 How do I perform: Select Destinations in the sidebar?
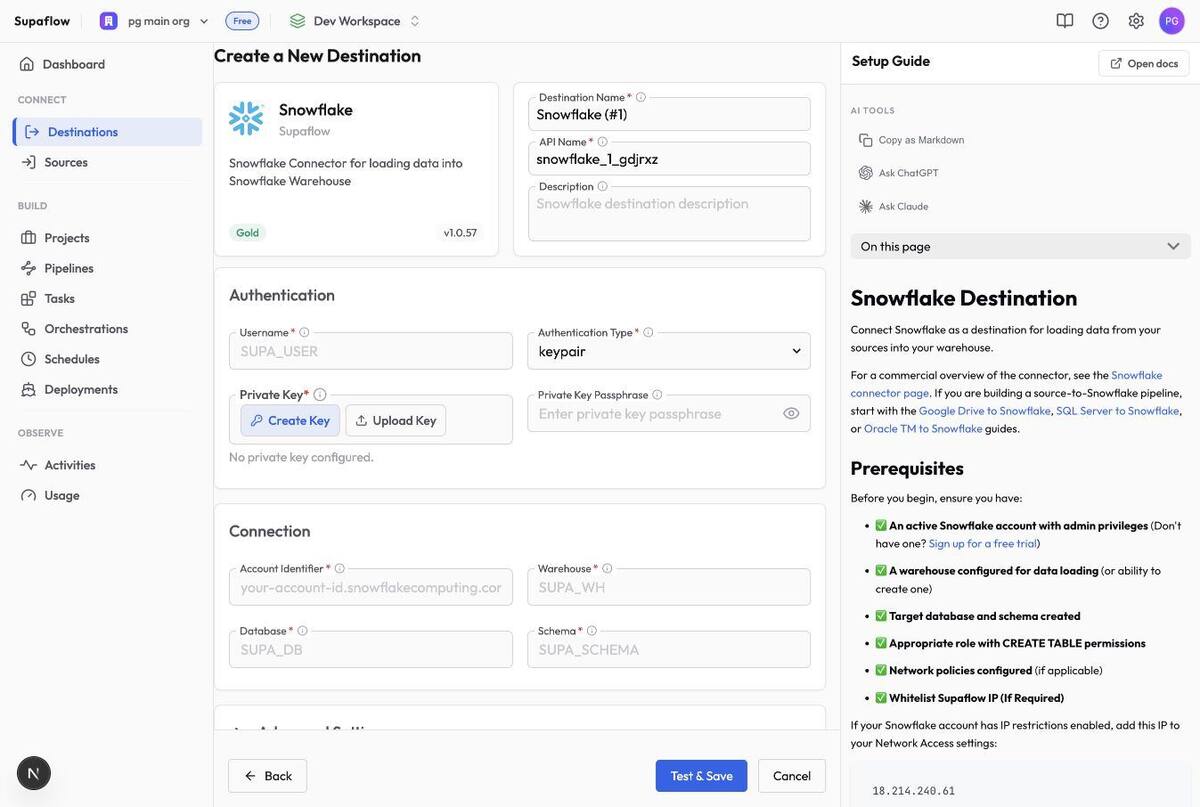click(107, 132)
